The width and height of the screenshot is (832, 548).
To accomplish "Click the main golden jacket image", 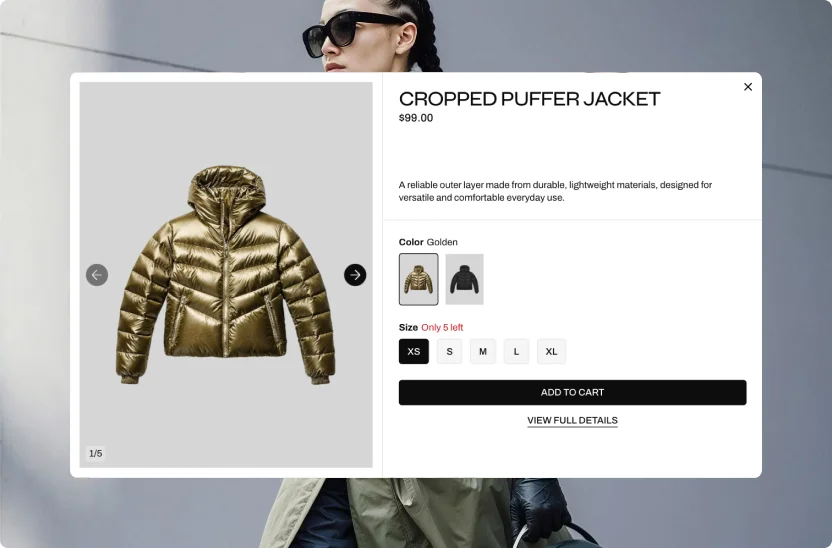I will click(226, 275).
